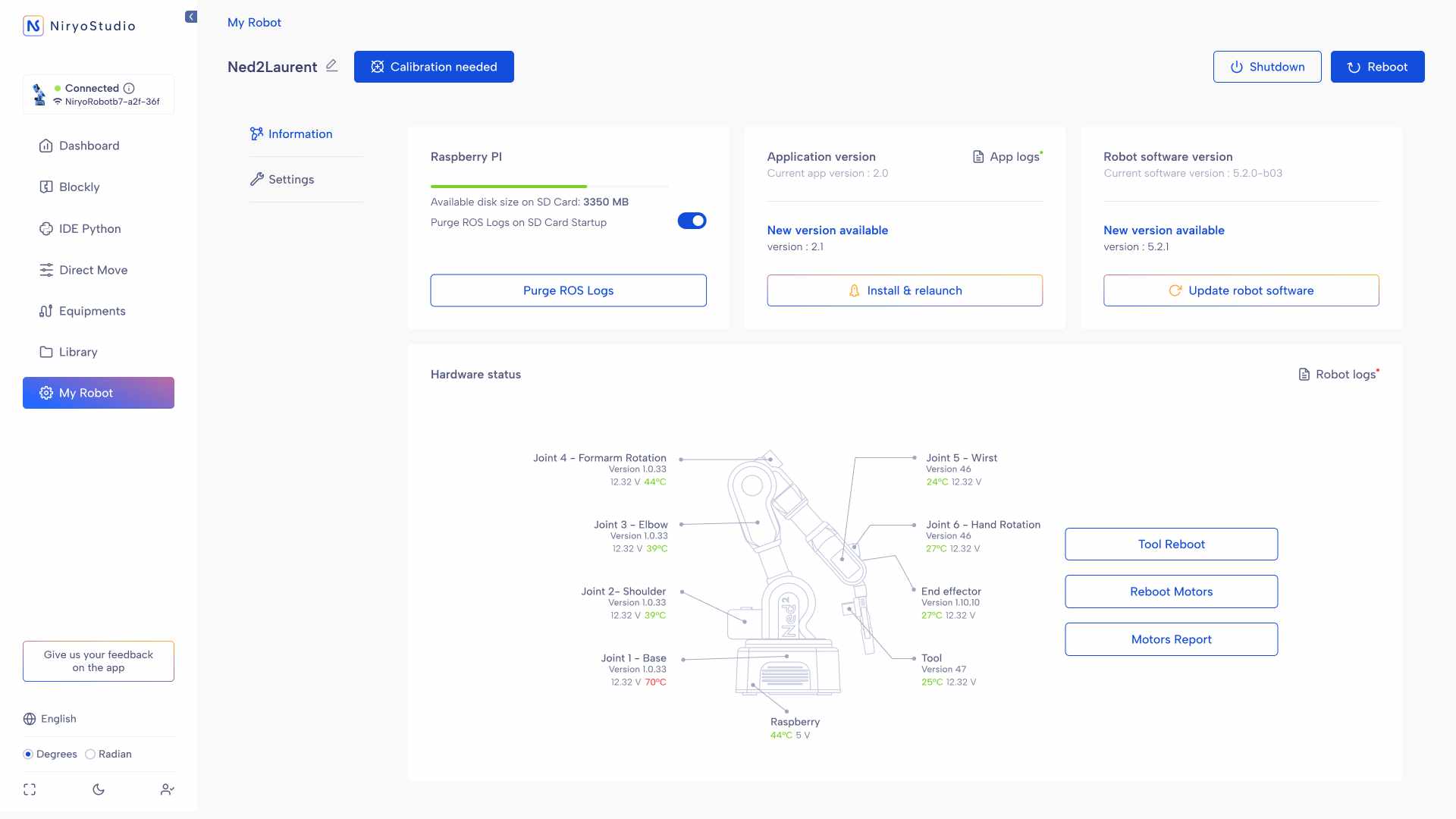The height and width of the screenshot is (819, 1456).
Task: Click the user profile icon
Action: coord(168,789)
